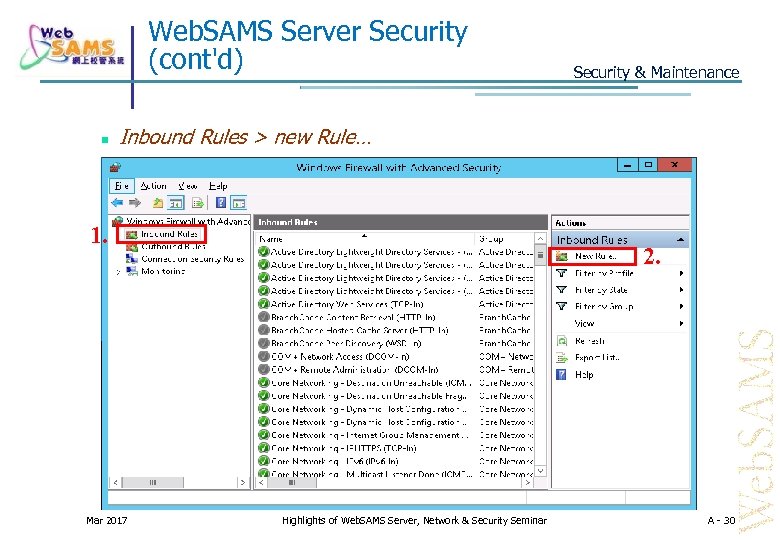Select Monitoring in the console tree
The height and width of the screenshot is (540, 780).
[163, 271]
